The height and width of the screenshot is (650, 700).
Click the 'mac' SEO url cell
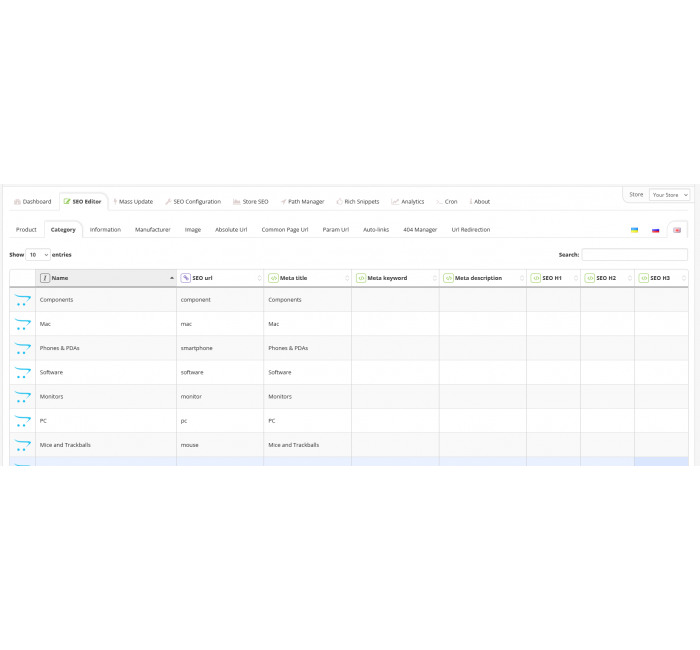[x=220, y=324]
